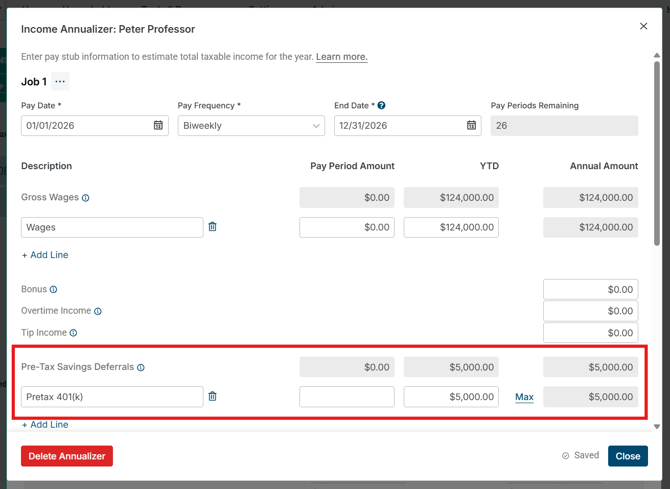Close the Income Annualizer dialog with X
670x489 pixels.
(643, 26)
